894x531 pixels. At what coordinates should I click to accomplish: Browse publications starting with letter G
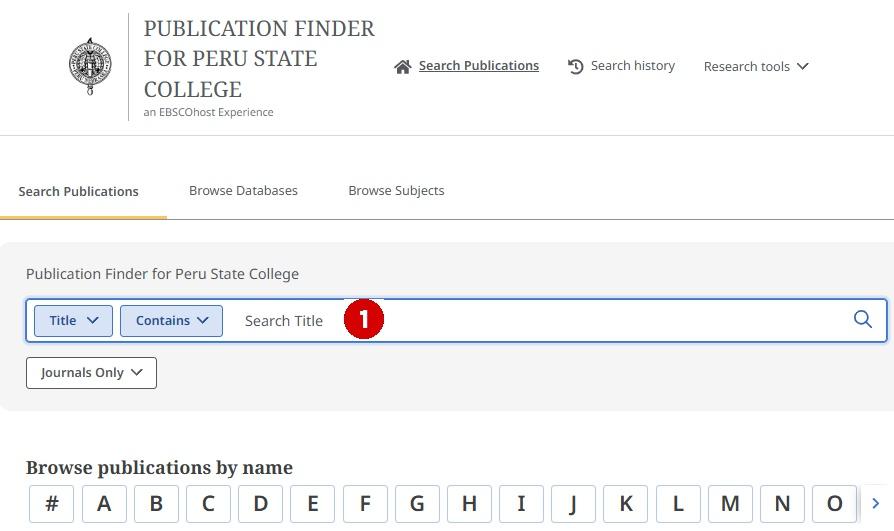click(417, 504)
